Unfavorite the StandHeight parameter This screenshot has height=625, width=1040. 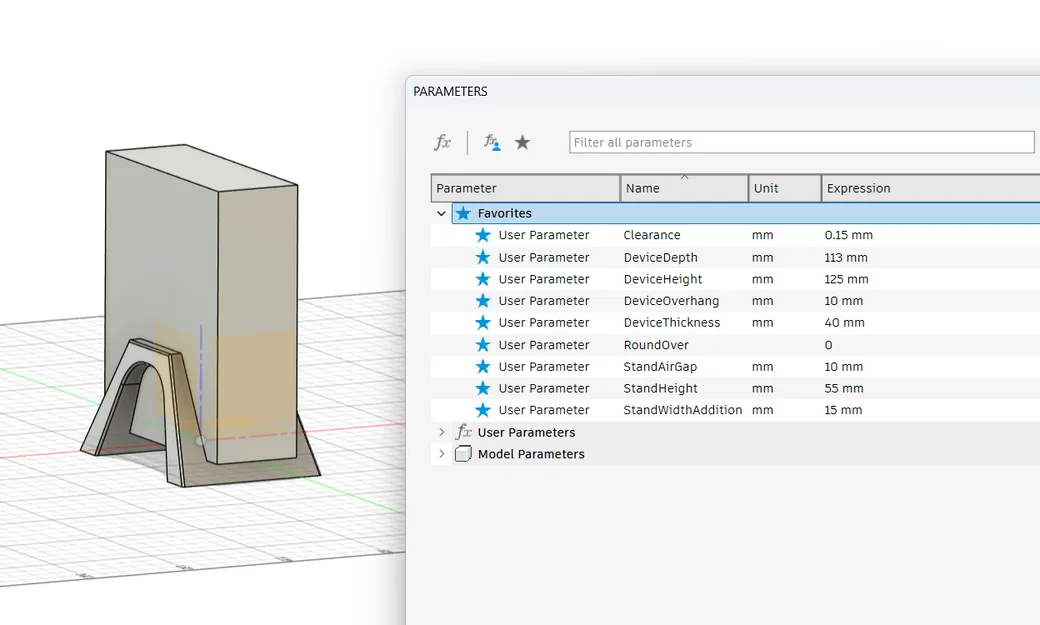pyautogui.click(x=483, y=388)
